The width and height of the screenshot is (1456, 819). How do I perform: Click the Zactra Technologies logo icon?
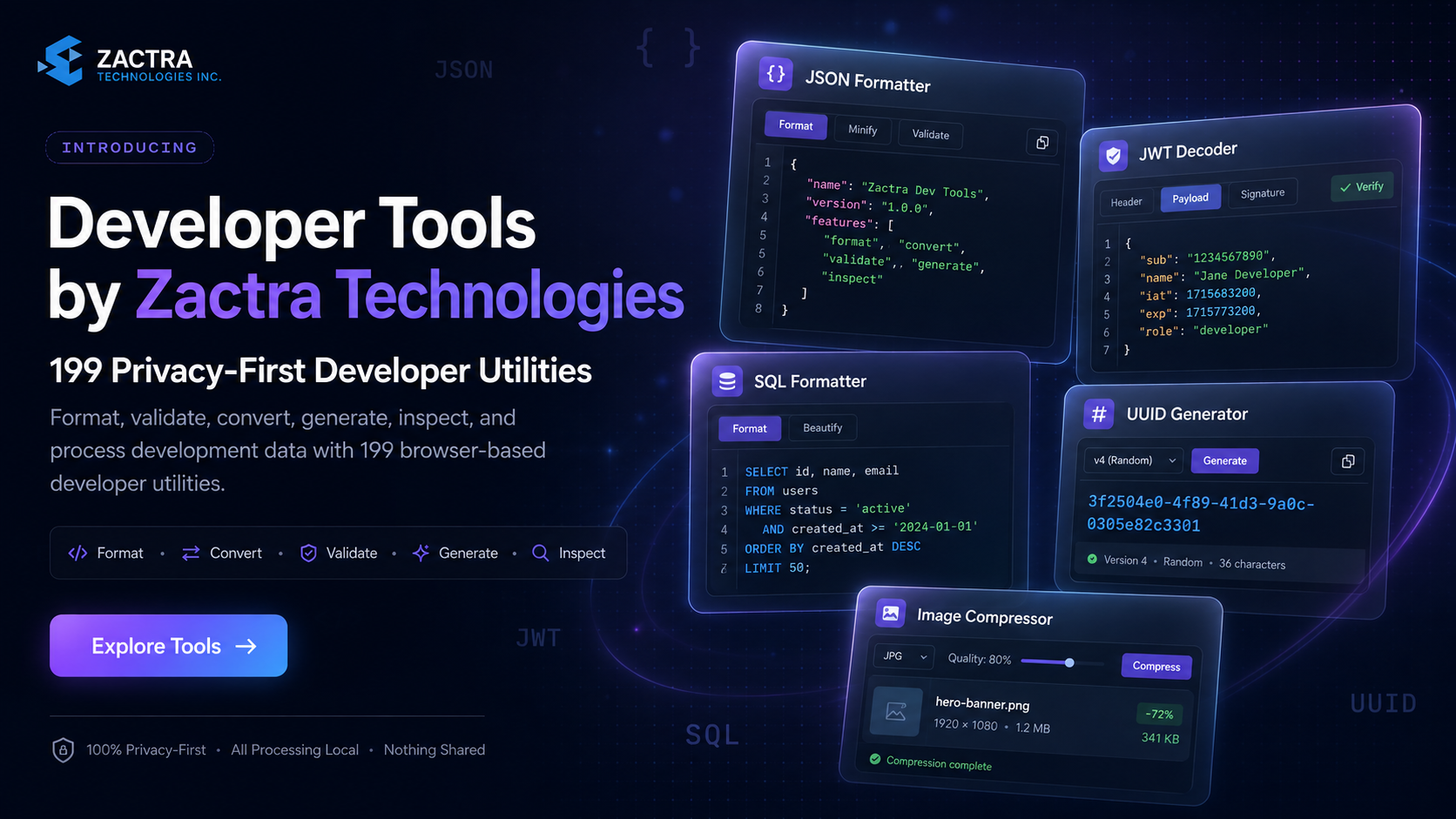[61, 61]
